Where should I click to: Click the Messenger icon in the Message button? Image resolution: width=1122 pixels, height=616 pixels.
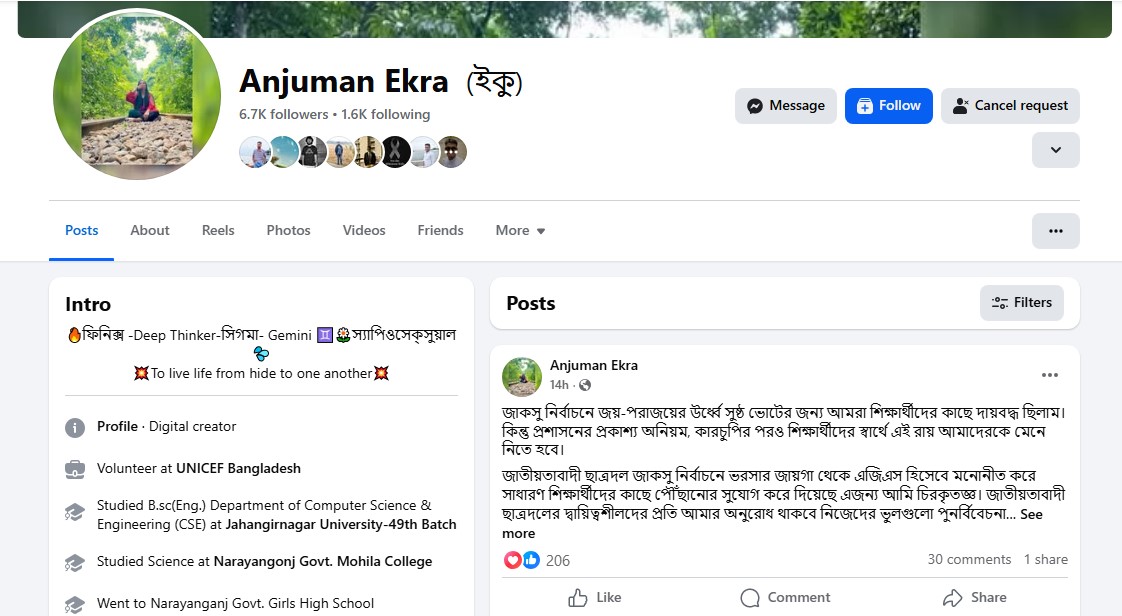click(754, 106)
